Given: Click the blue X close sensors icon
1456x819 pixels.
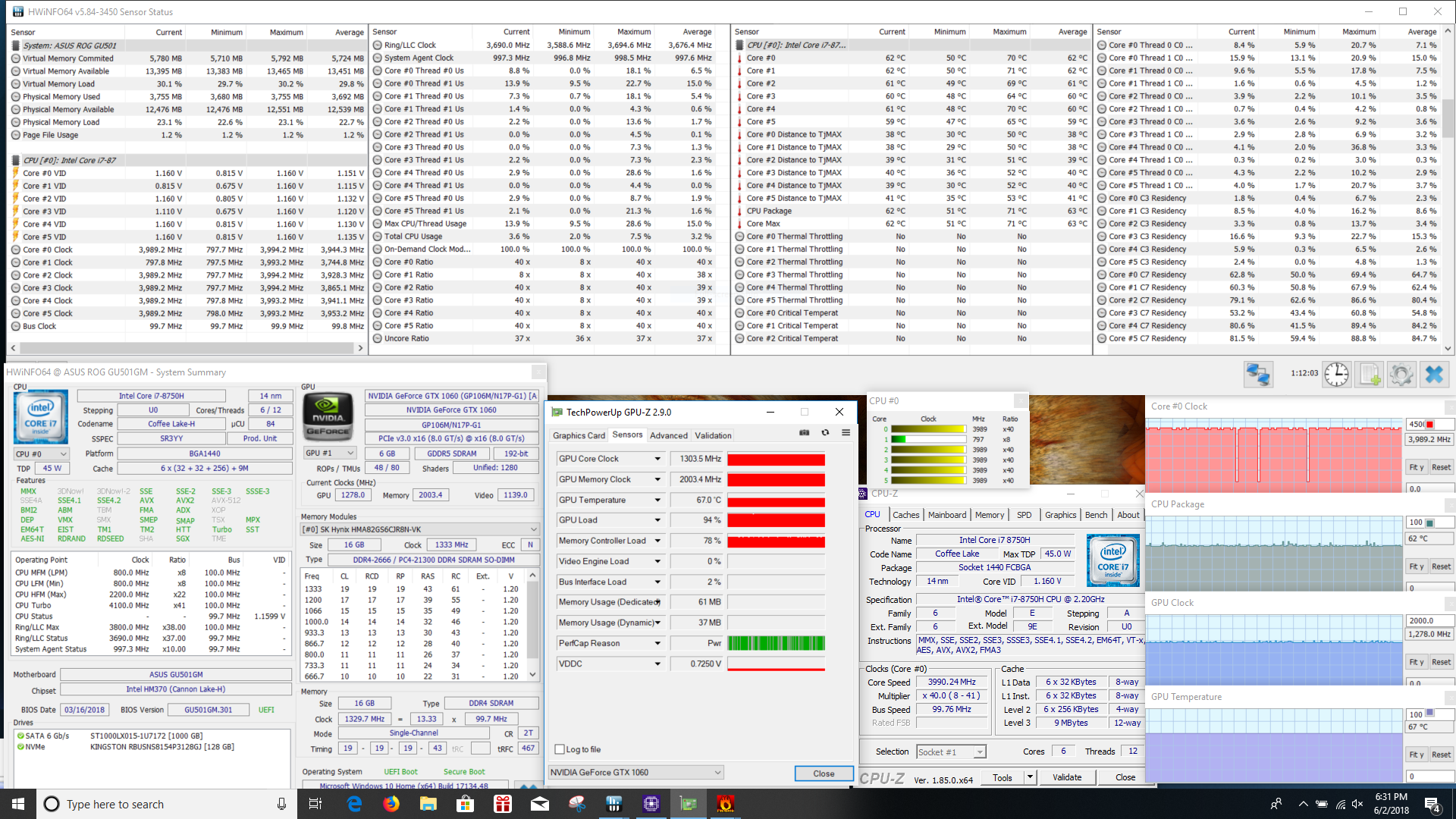Looking at the screenshot, I should point(1434,375).
